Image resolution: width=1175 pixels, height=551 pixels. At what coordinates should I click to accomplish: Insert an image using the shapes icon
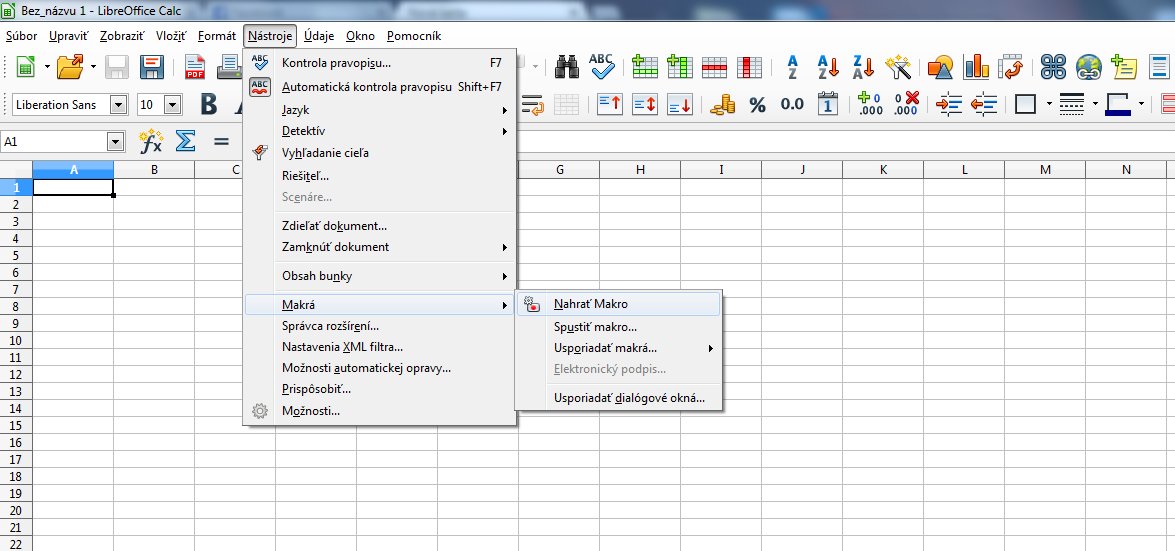[x=940, y=67]
